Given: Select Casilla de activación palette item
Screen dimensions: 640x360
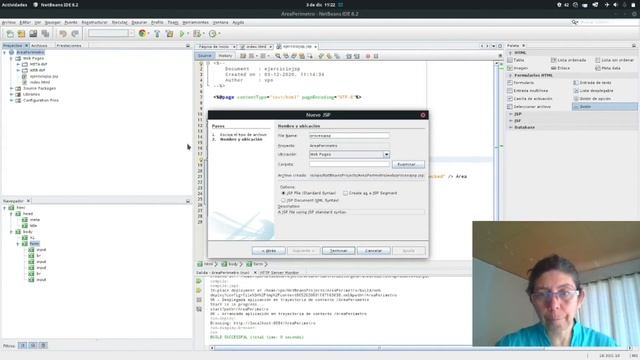Looking at the screenshot, I should pyautogui.click(x=529, y=99).
